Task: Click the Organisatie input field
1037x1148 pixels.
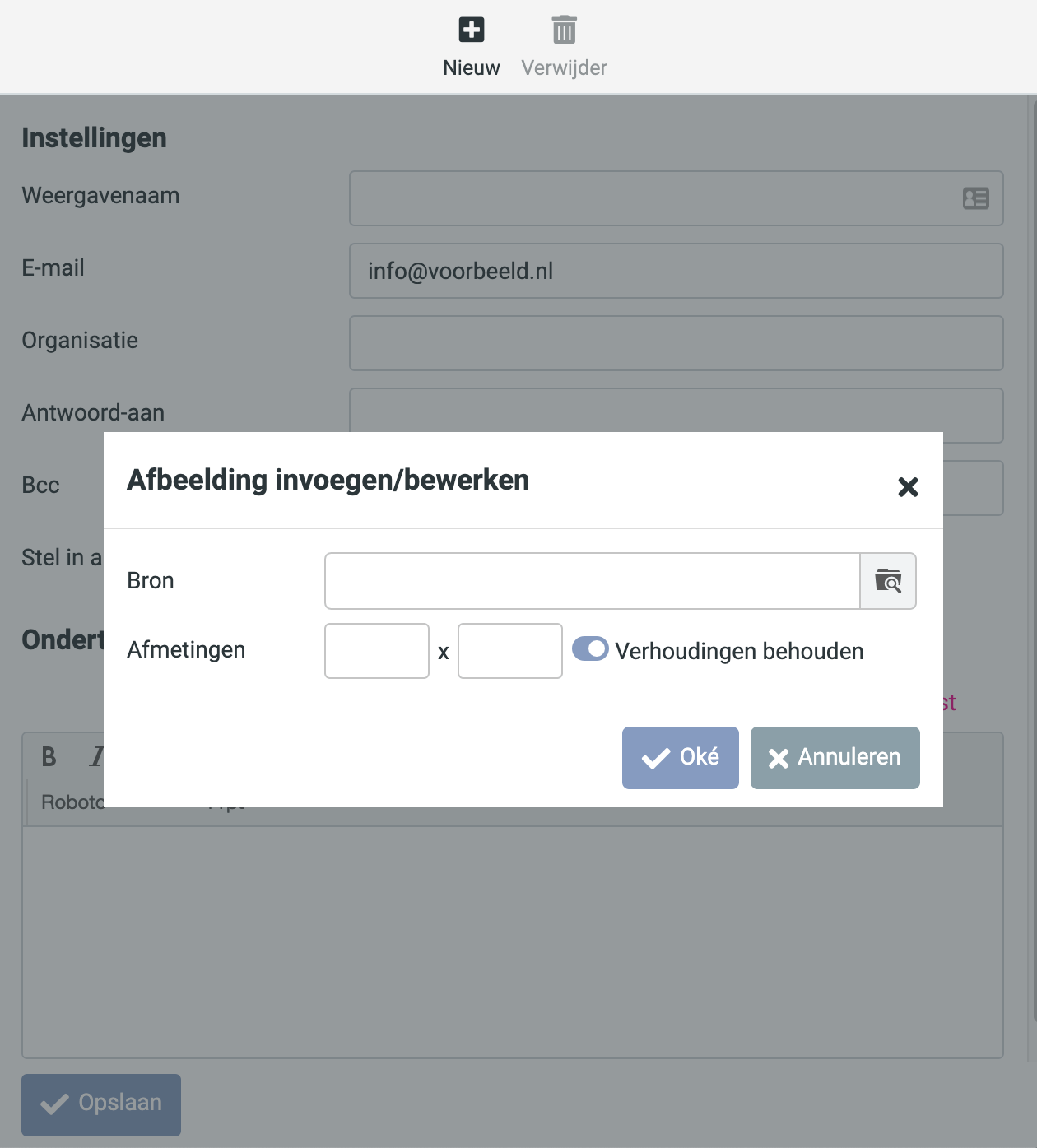Action: (x=676, y=343)
